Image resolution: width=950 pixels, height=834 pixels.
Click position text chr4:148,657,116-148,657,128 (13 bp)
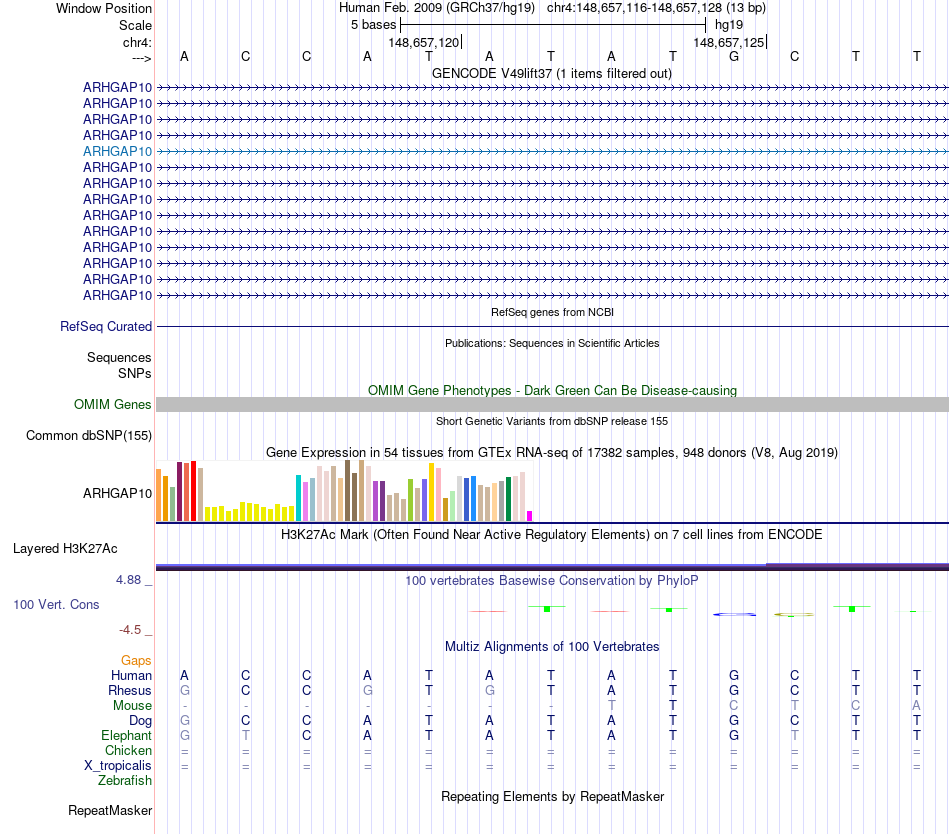click(x=656, y=8)
